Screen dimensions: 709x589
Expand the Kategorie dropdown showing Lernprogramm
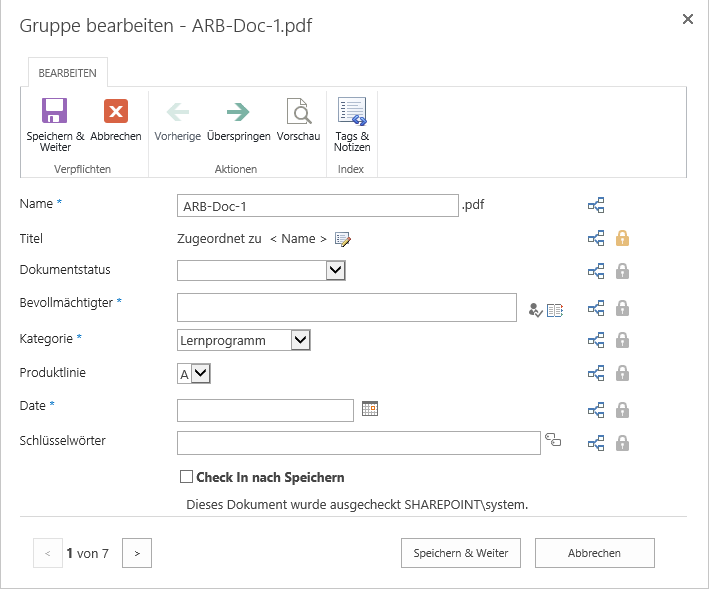301,340
